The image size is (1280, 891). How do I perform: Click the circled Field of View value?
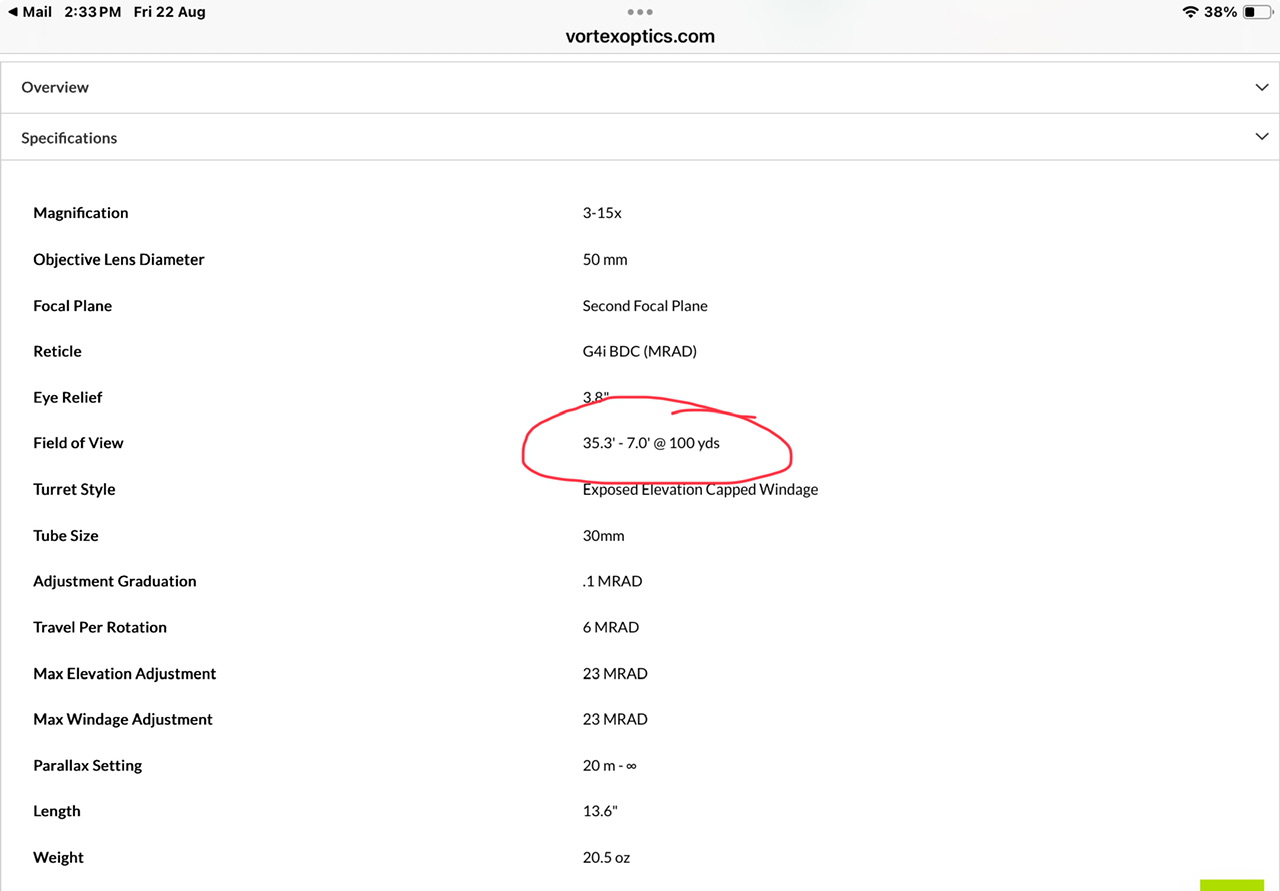651,443
